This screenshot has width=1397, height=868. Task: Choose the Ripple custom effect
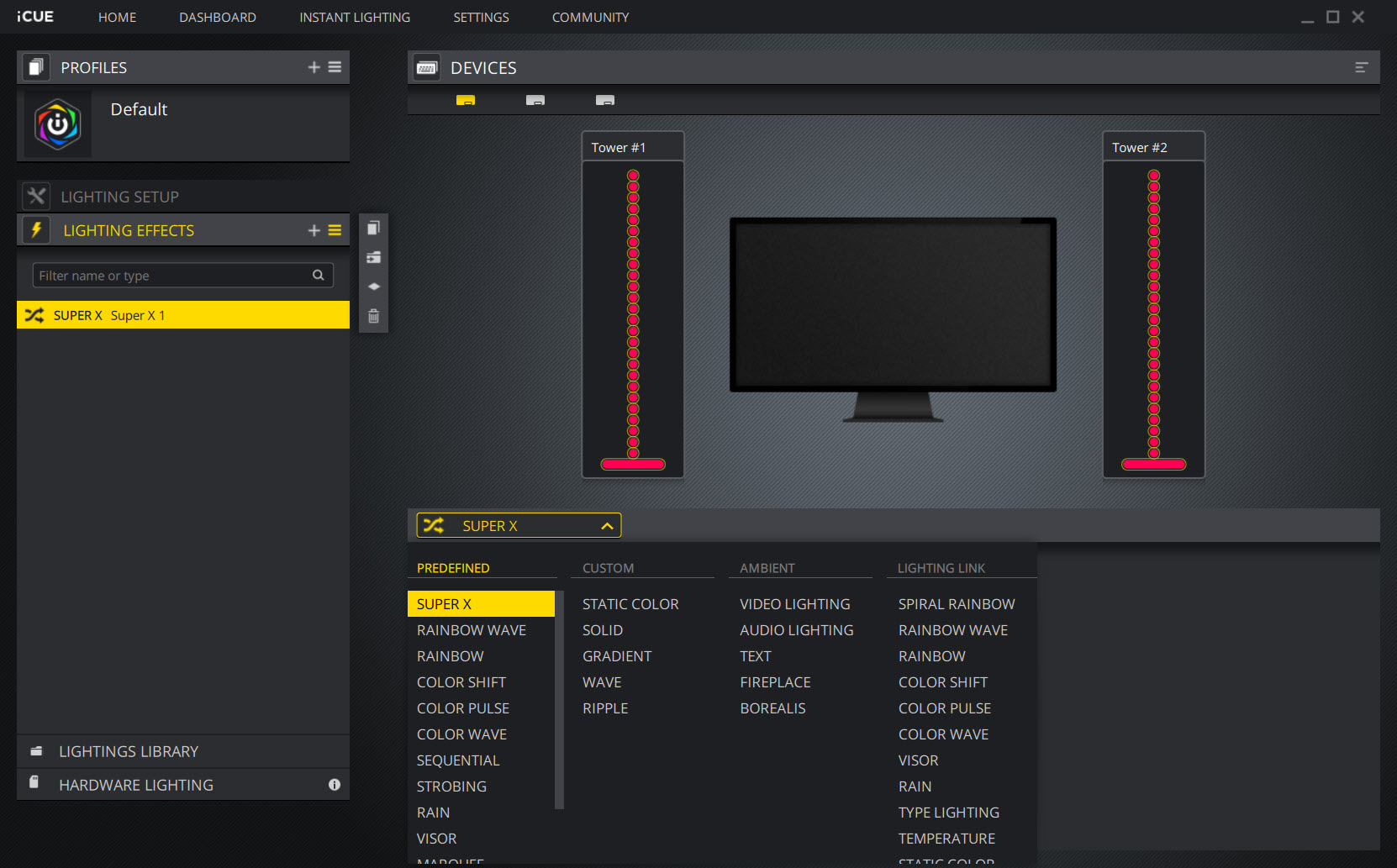click(605, 708)
